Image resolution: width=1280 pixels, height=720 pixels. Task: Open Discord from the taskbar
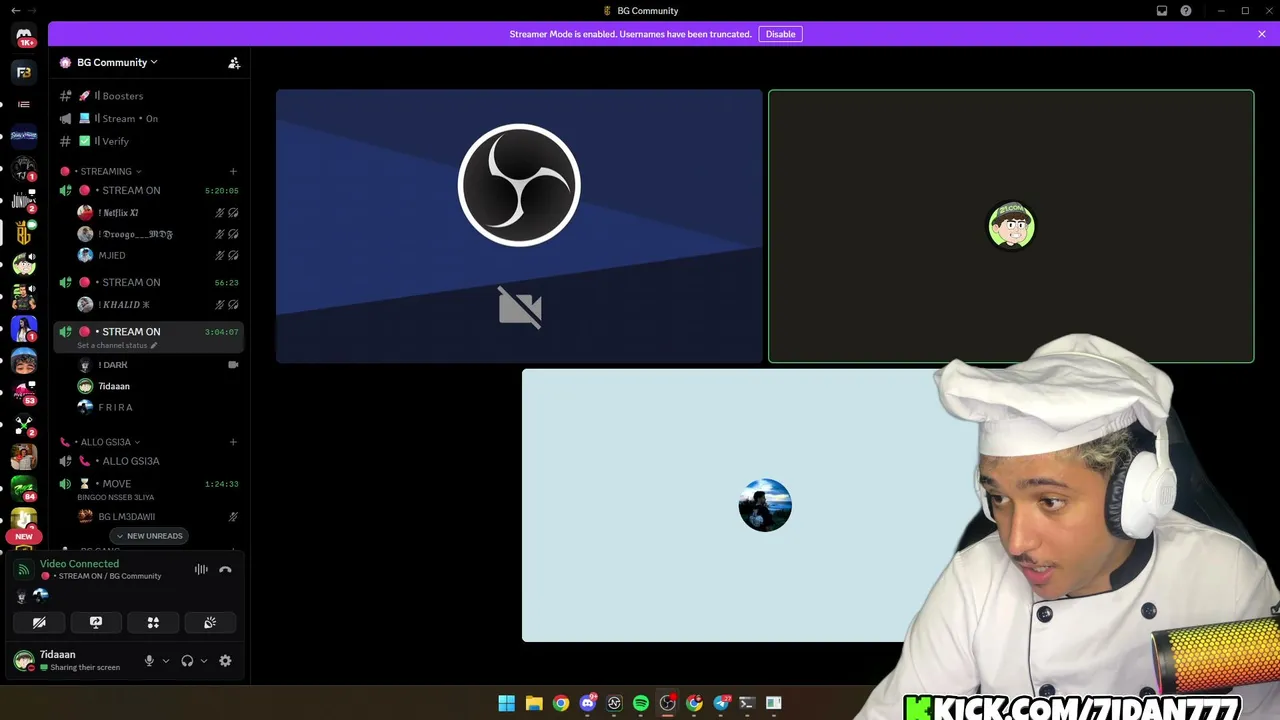[588, 703]
